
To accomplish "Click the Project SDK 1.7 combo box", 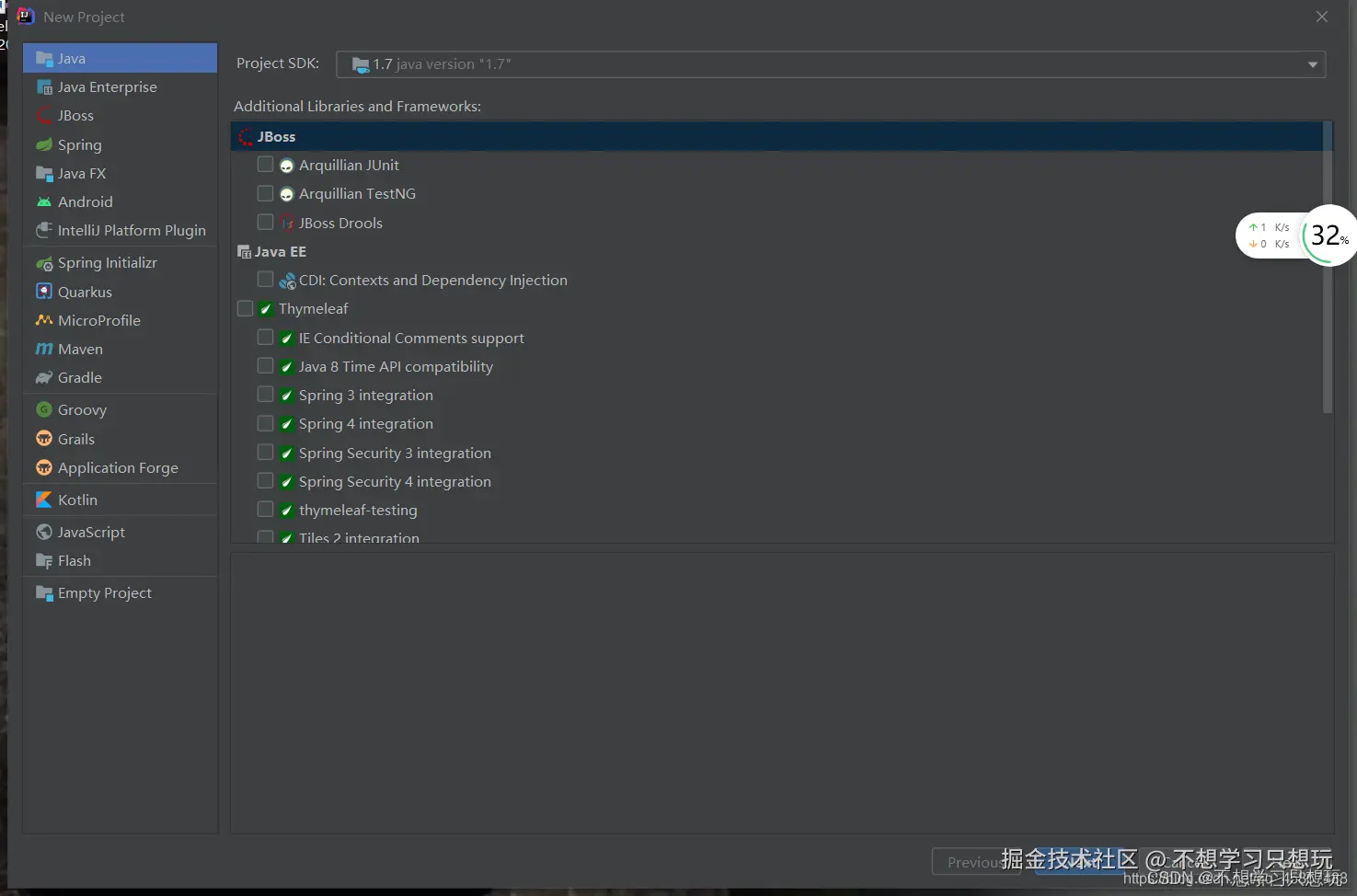I will (x=831, y=64).
